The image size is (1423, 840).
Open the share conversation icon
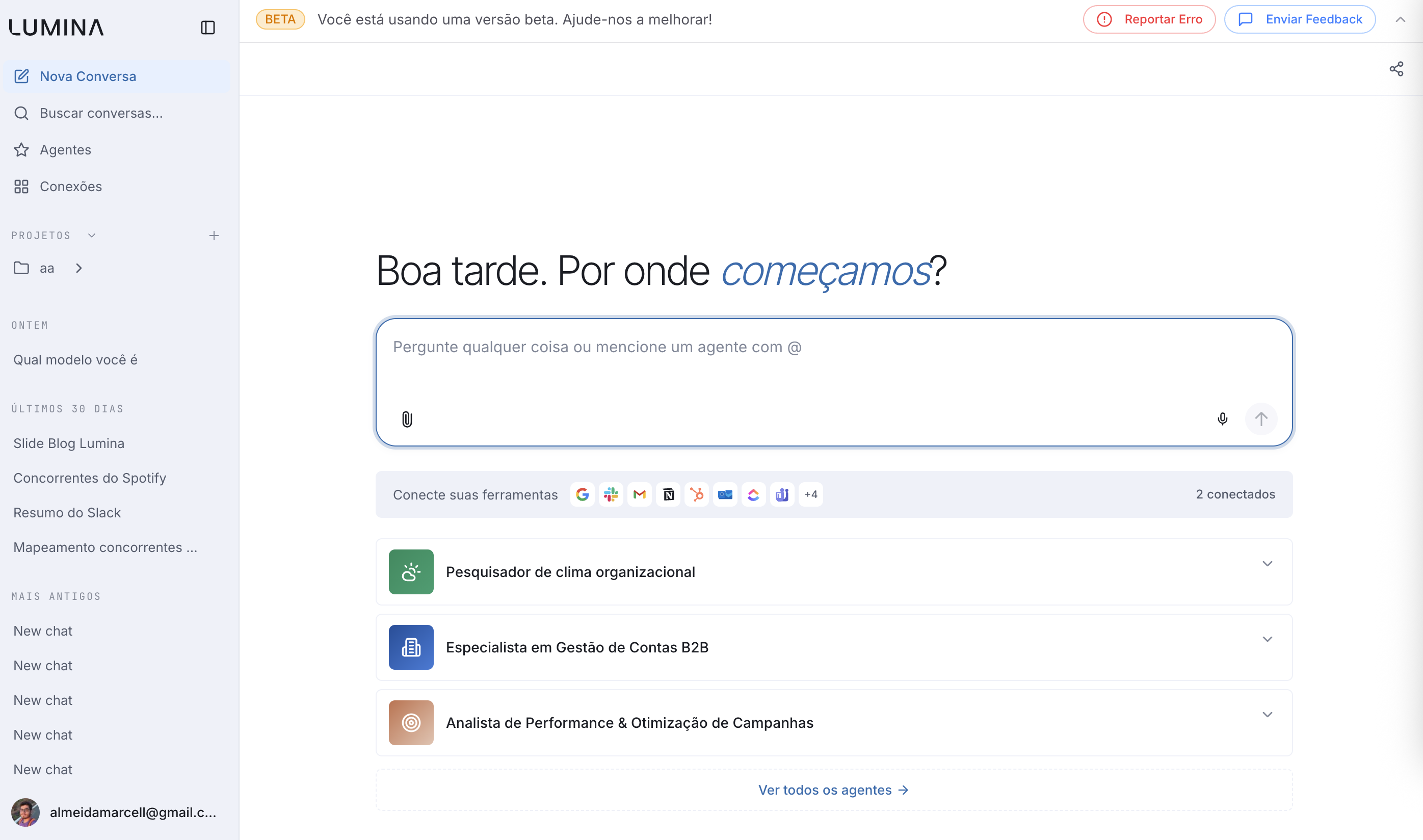(1396, 69)
